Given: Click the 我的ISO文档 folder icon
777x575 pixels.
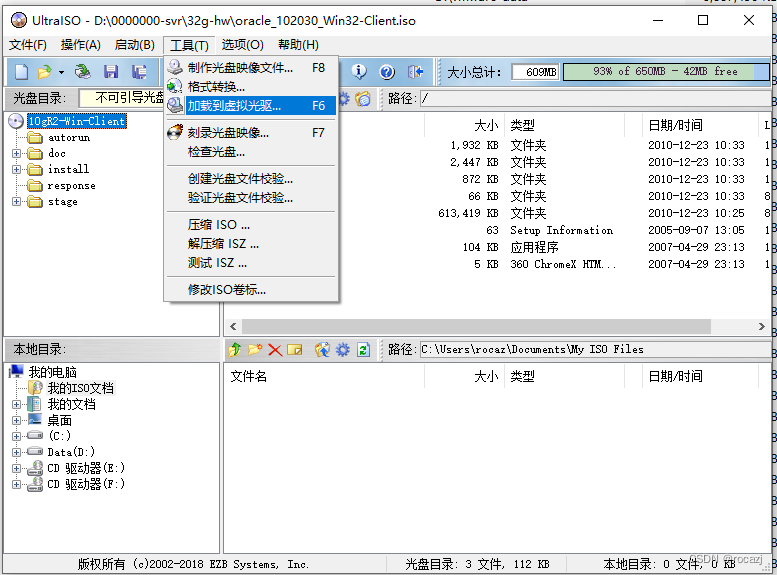Looking at the screenshot, I should point(35,388).
